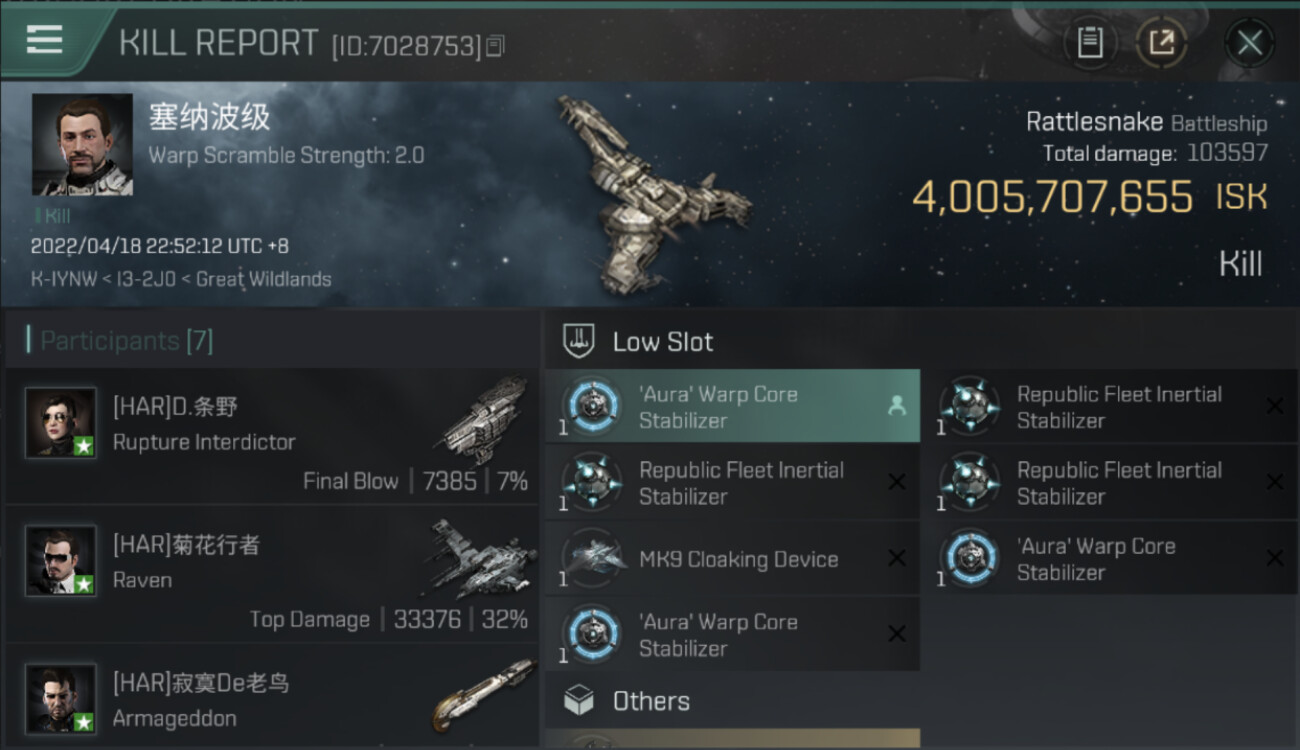Select the highlighted 'Aura' Warp Core Stabilizer
The image size is (1300, 750).
tap(732, 407)
